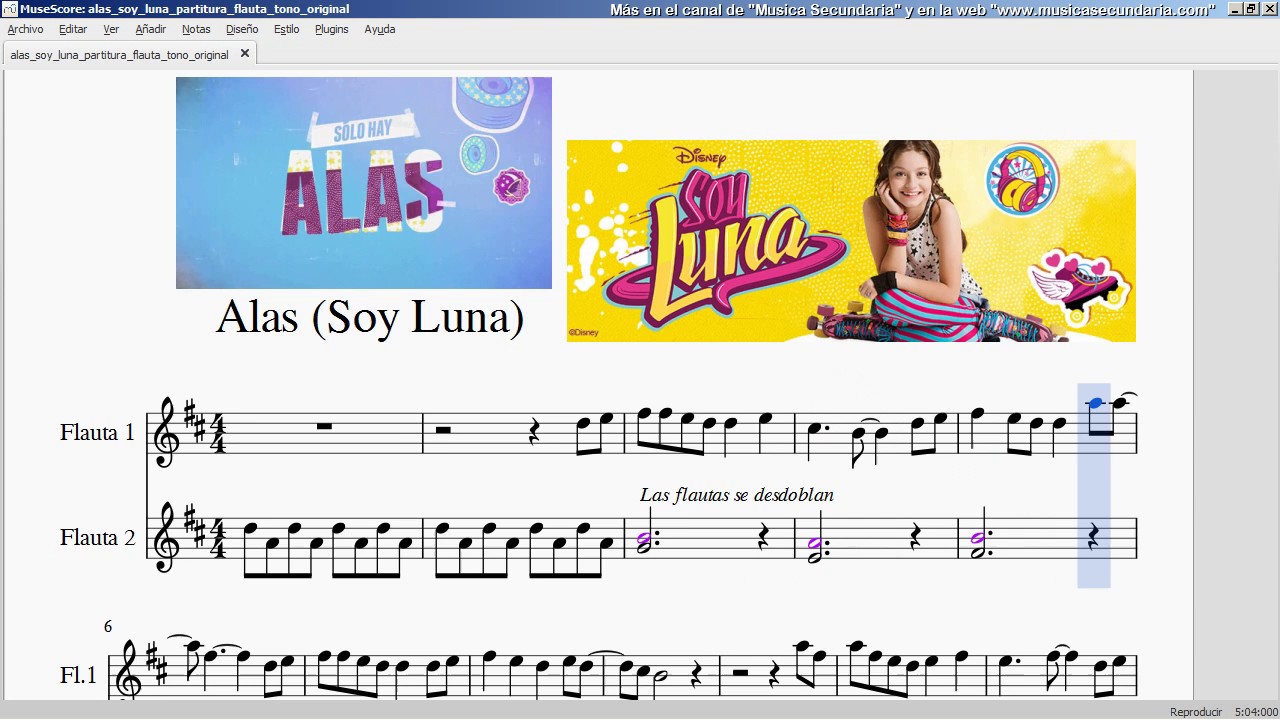Open the Archivo menu
The width and height of the screenshot is (1280, 720).
click(25, 30)
